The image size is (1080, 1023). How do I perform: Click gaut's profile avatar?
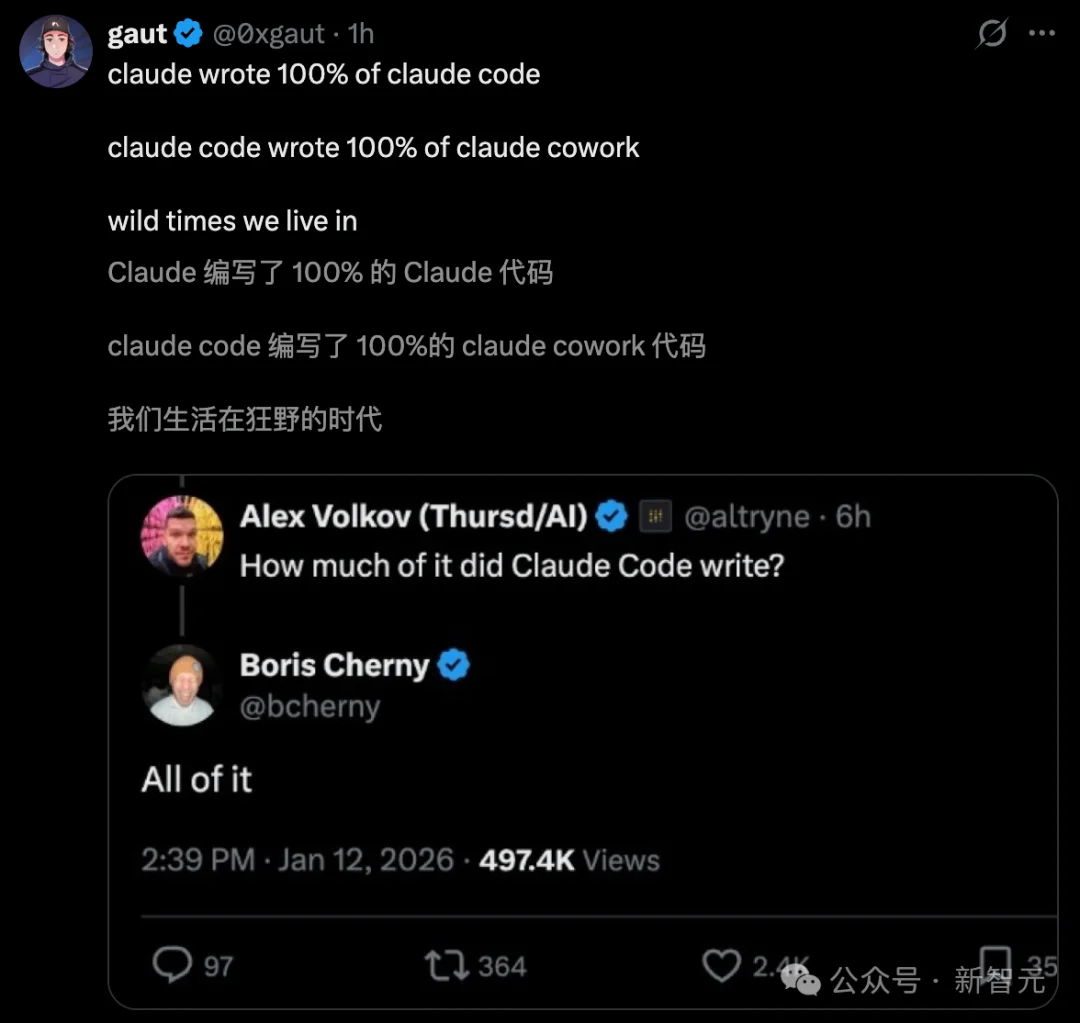(x=56, y=52)
